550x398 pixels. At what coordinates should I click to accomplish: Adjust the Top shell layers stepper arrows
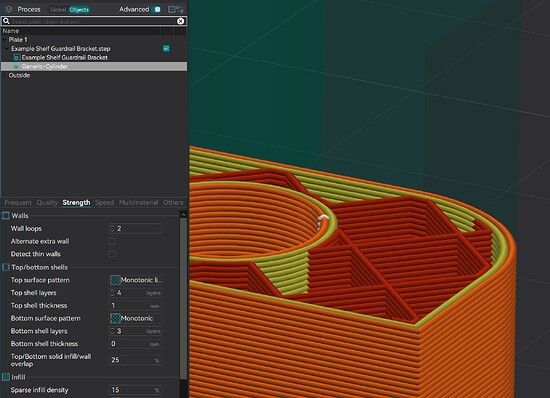pyautogui.click(x=112, y=293)
